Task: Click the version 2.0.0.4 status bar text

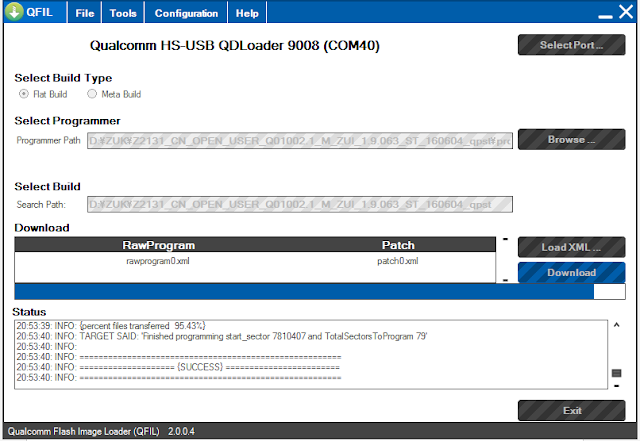Action: [181, 431]
